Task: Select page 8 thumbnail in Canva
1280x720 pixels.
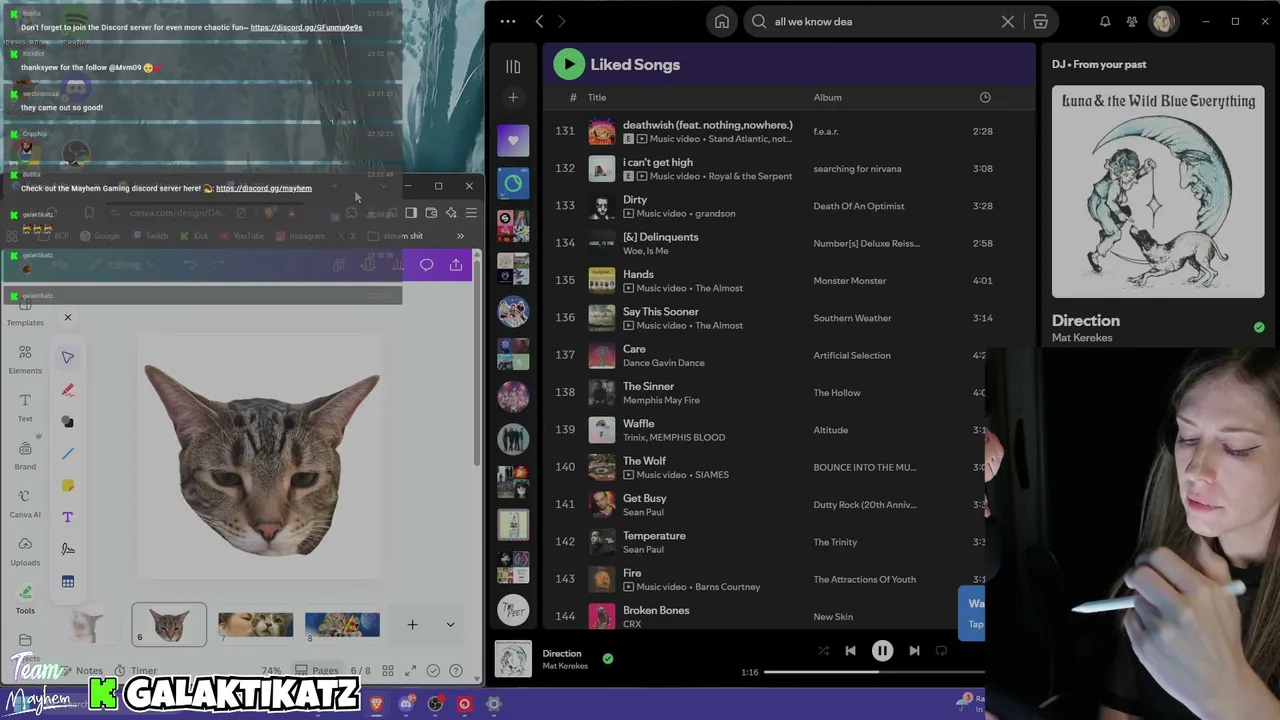Action: point(342,625)
